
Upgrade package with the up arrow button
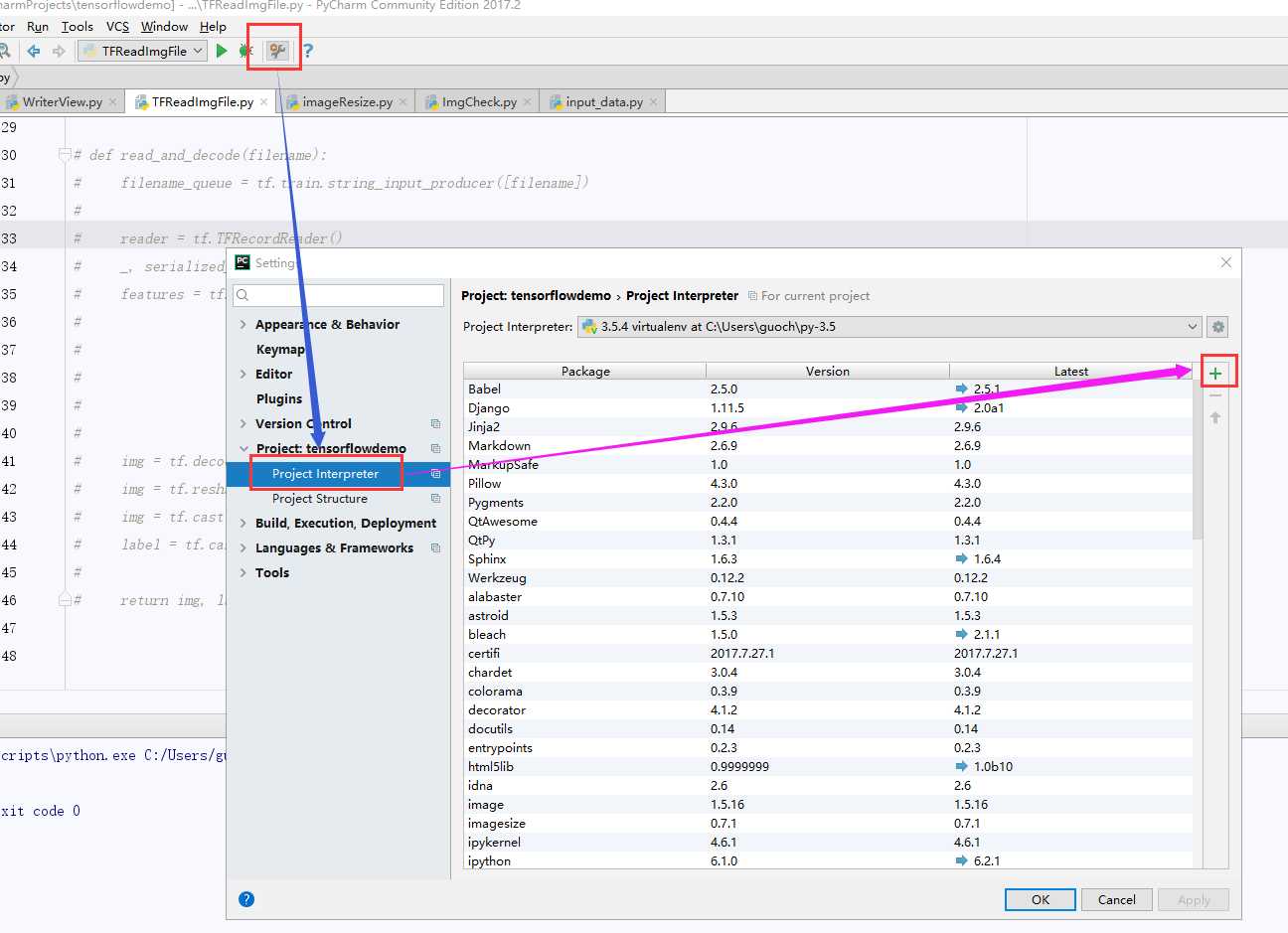[1215, 417]
